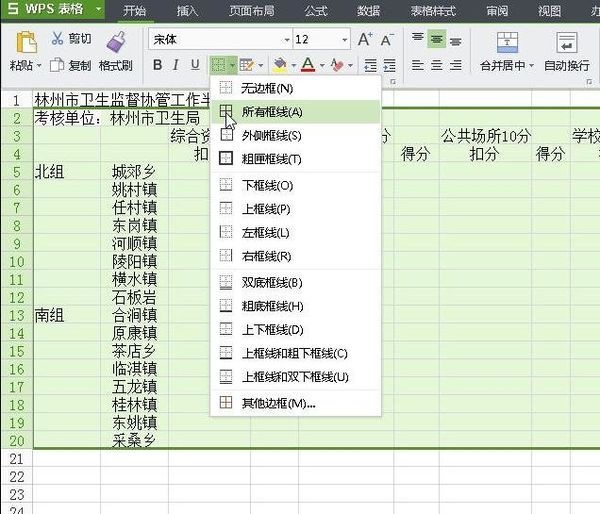
Task: Choose 双底框线(B) from border menu
Action: [x=295, y=283]
